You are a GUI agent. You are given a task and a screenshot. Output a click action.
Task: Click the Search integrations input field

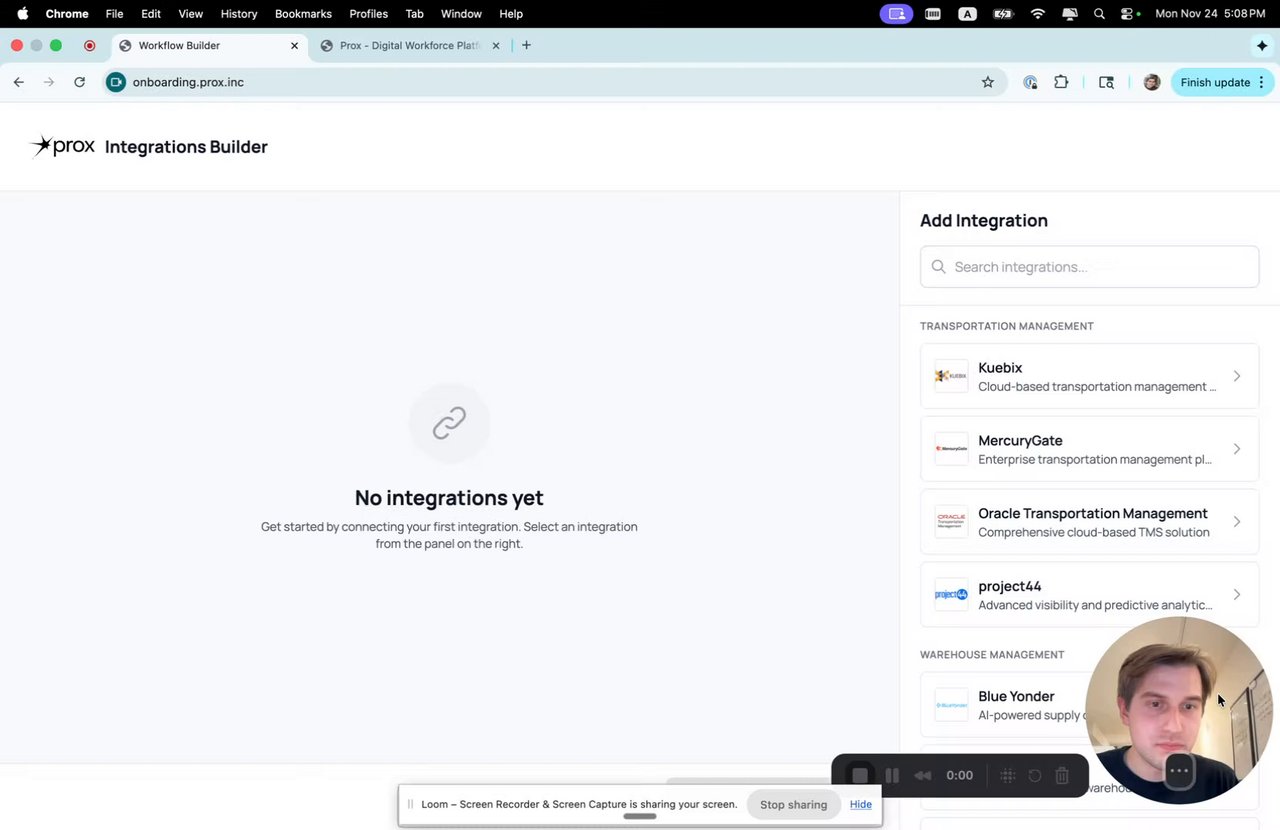pos(1089,267)
